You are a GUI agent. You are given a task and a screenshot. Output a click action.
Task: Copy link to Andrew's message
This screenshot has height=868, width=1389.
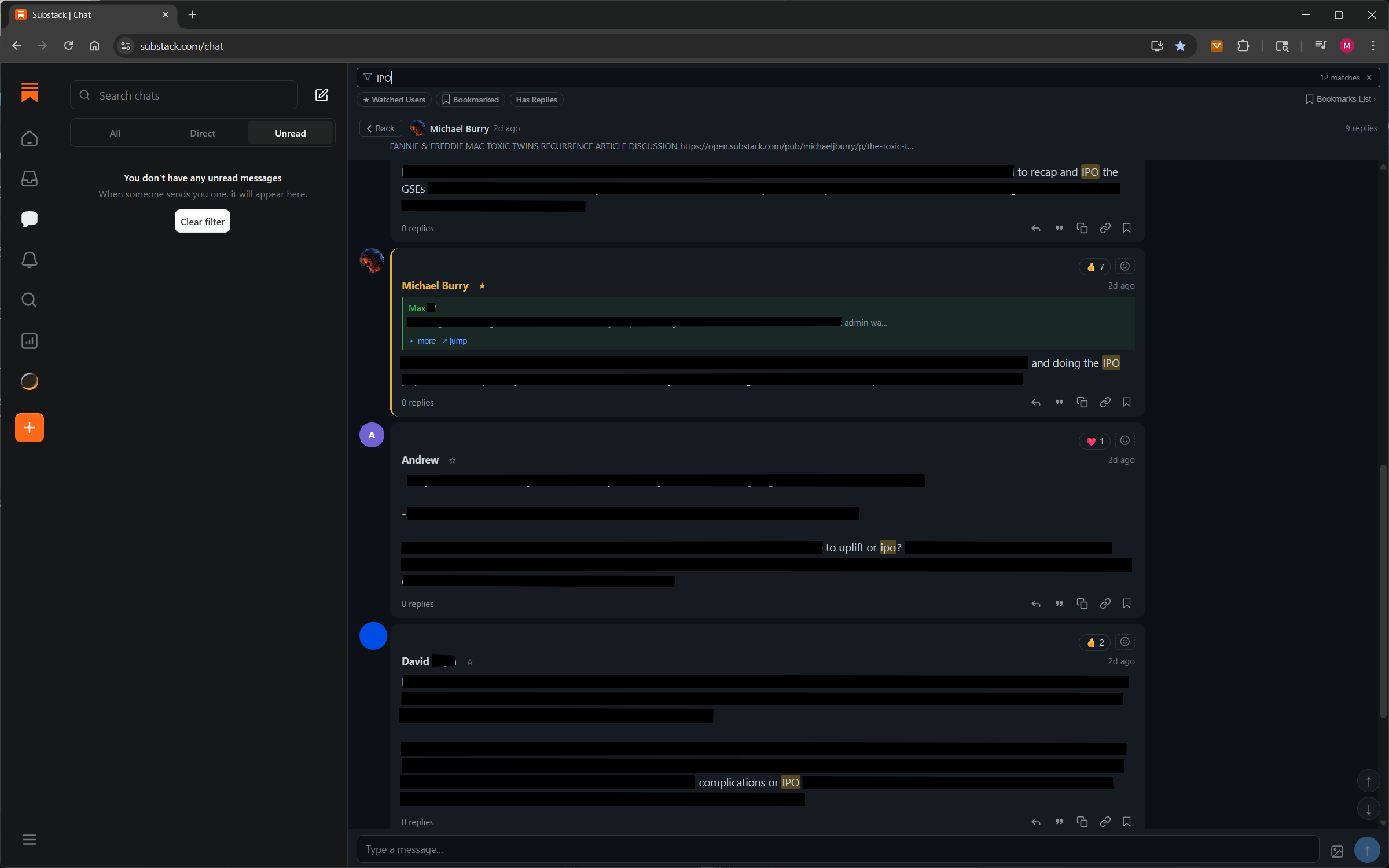pyautogui.click(x=1105, y=603)
